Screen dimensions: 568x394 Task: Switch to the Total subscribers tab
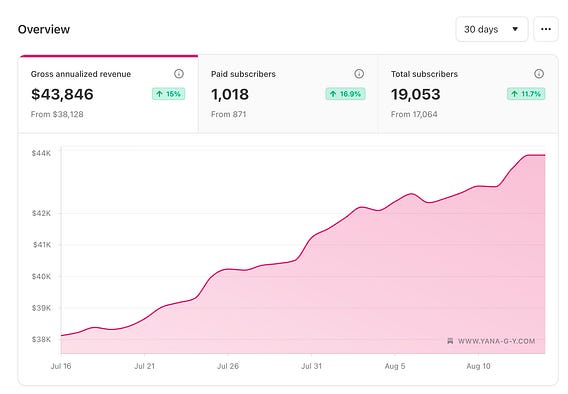pyautogui.click(x=468, y=94)
